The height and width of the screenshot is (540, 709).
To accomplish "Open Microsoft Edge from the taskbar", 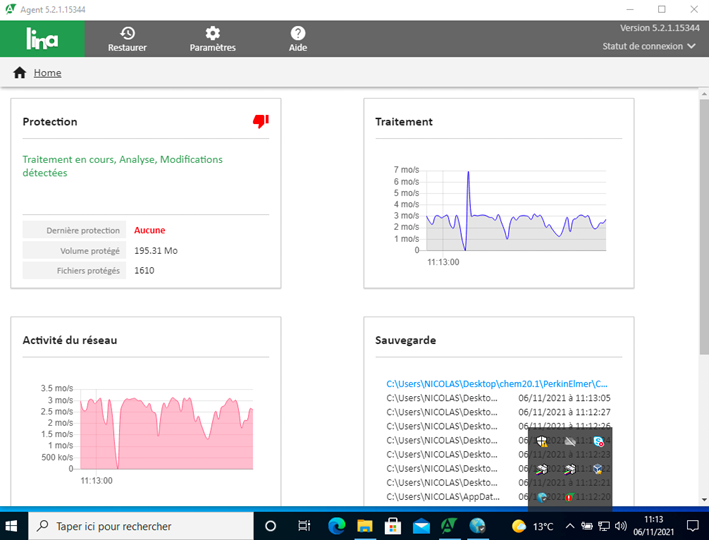I will (x=336, y=526).
